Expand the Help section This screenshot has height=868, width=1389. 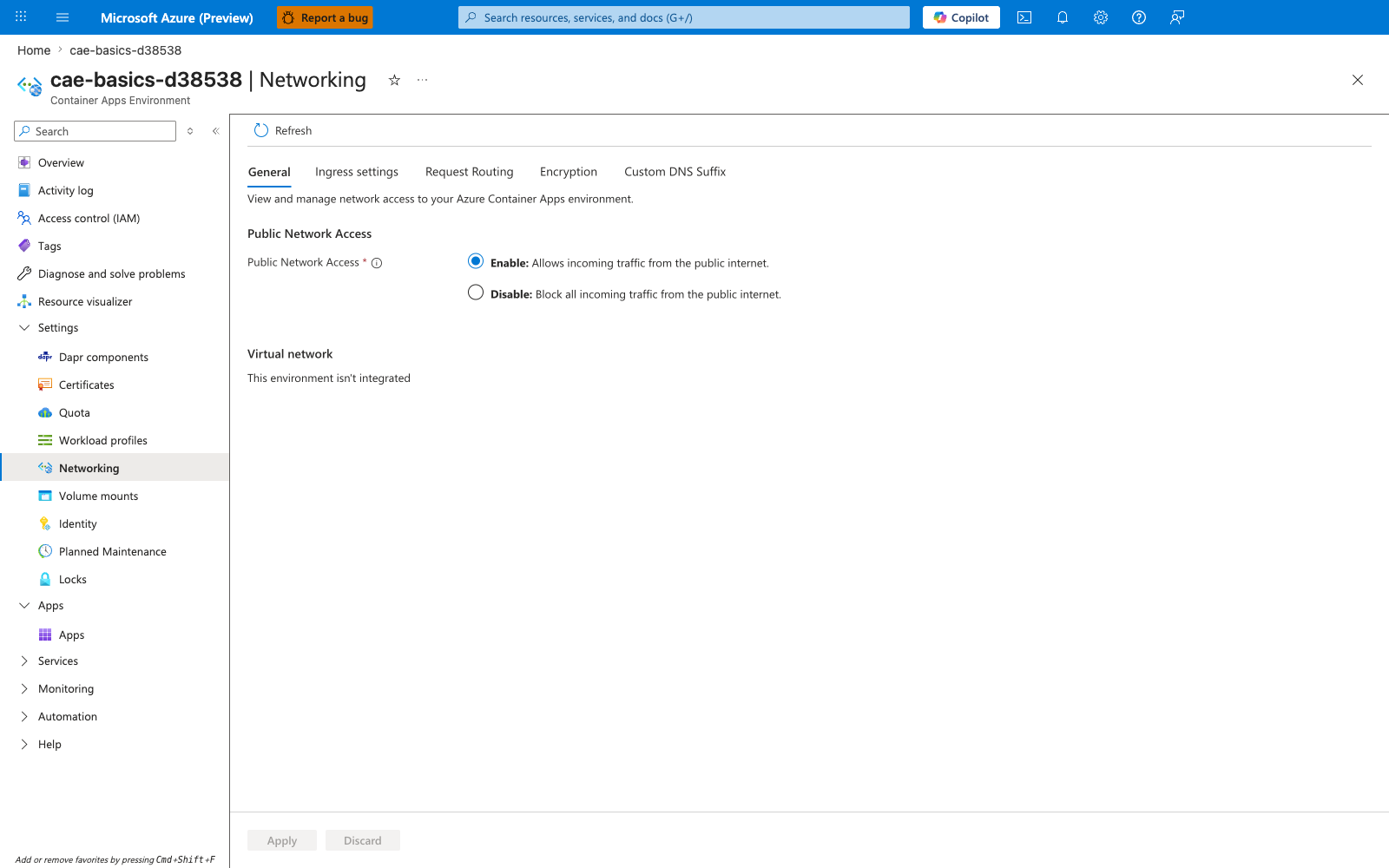point(24,744)
